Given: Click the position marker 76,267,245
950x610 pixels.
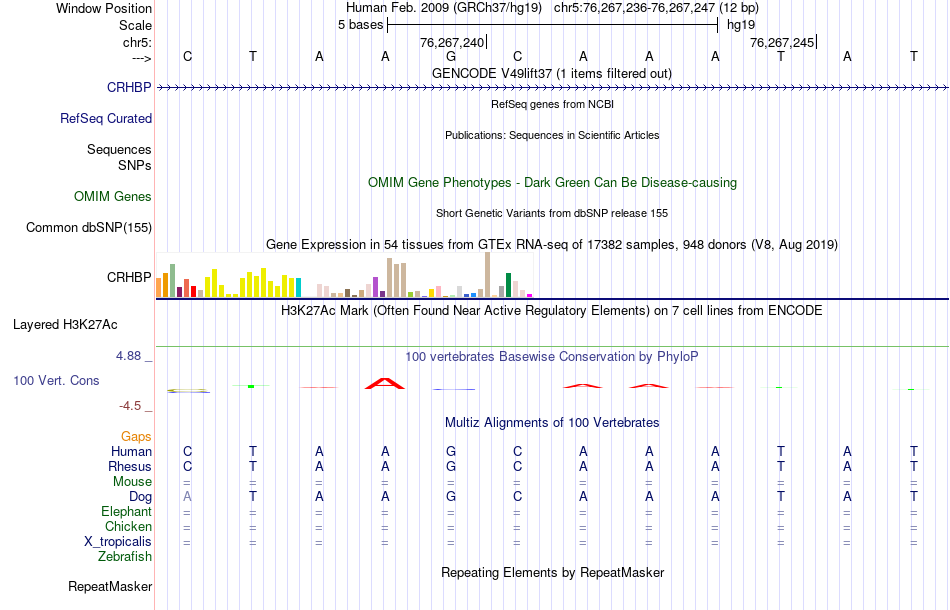Looking at the screenshot, I should click(782, 42).
